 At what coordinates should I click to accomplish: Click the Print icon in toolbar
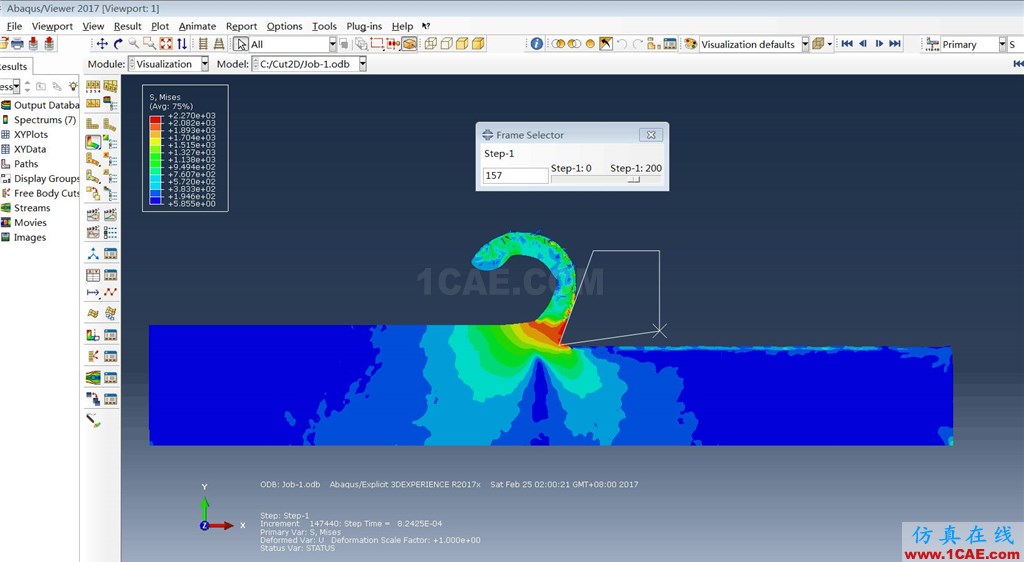(x=18, y=44)
